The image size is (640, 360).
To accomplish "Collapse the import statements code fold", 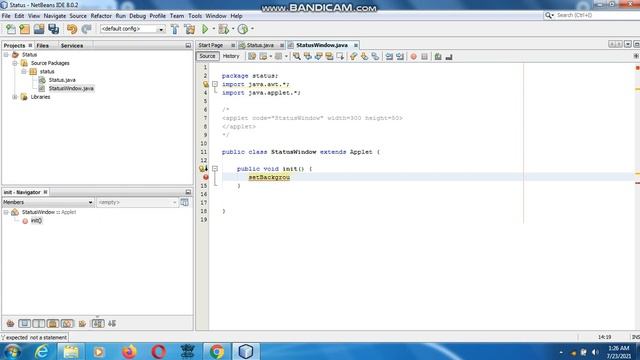I will point(215,84).
